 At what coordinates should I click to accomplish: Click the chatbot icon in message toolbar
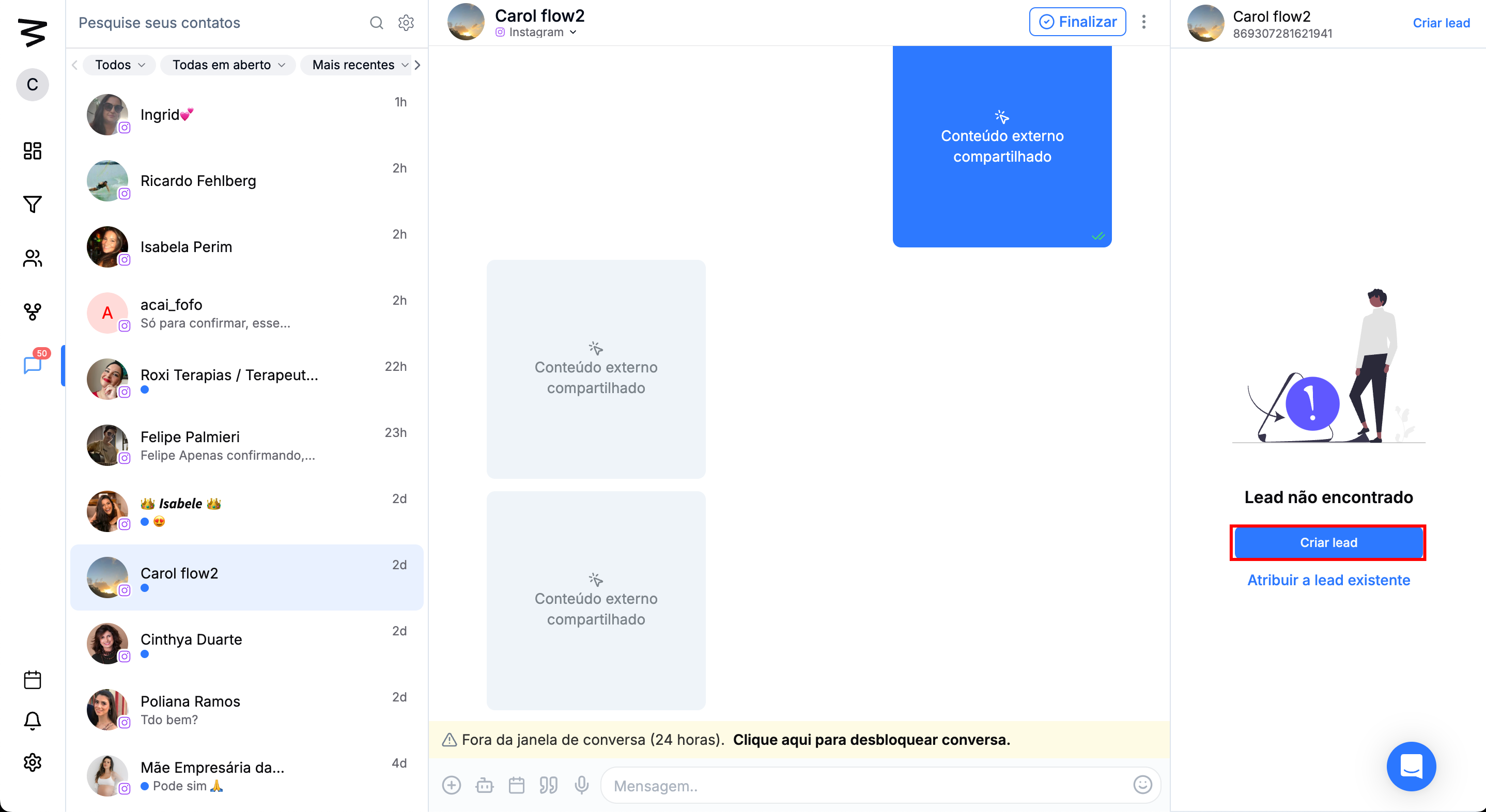point(485,785)
